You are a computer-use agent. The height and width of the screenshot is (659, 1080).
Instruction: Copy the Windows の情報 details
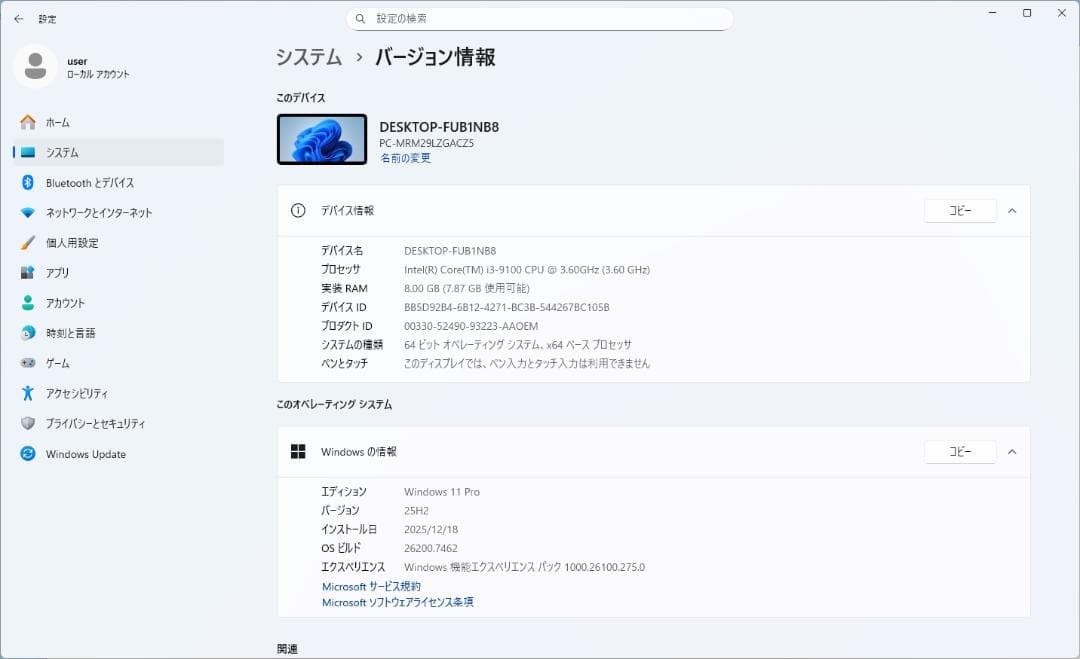pyautogui.click(x=959, y=451)
